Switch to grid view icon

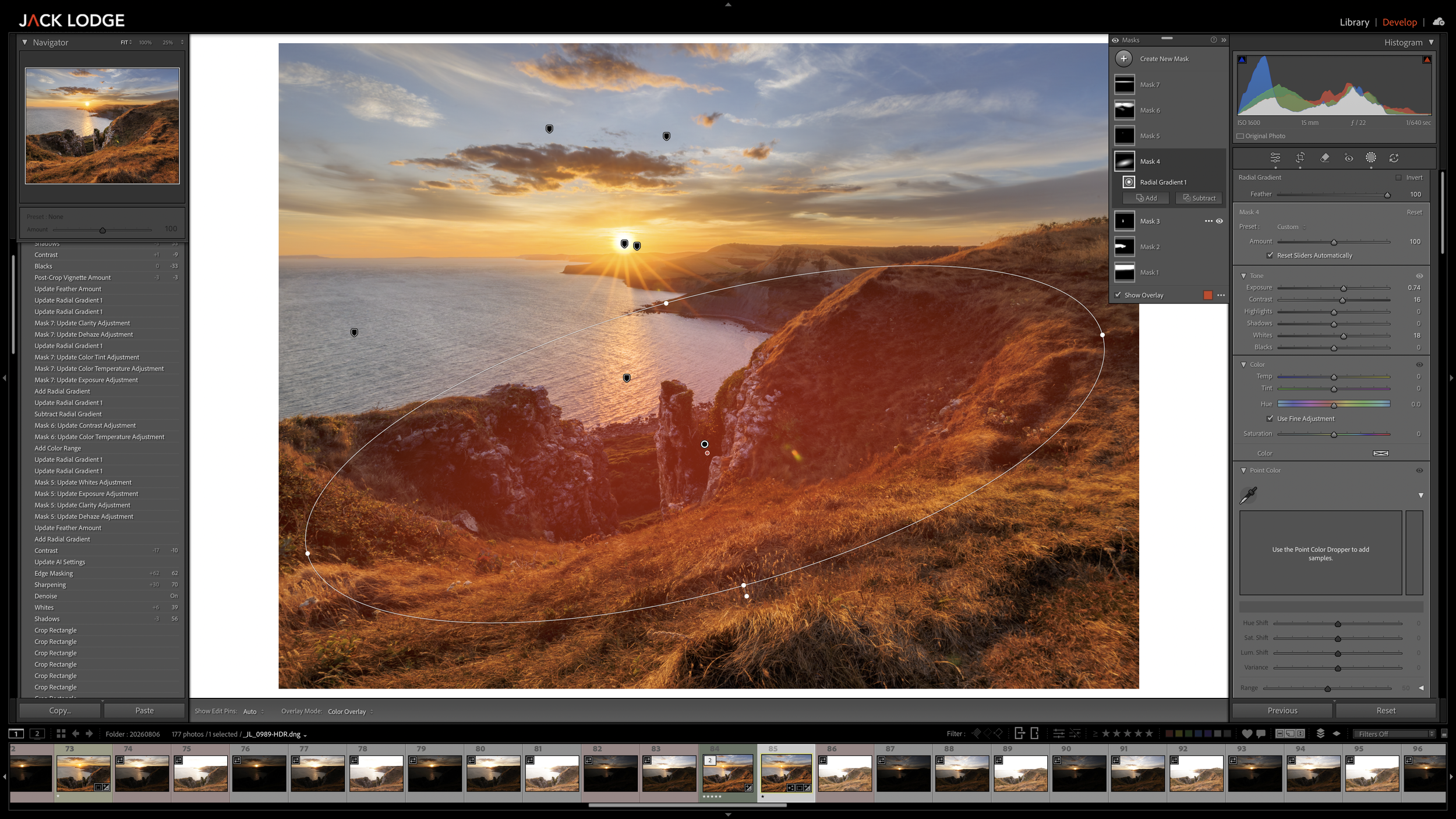point(61,734)
